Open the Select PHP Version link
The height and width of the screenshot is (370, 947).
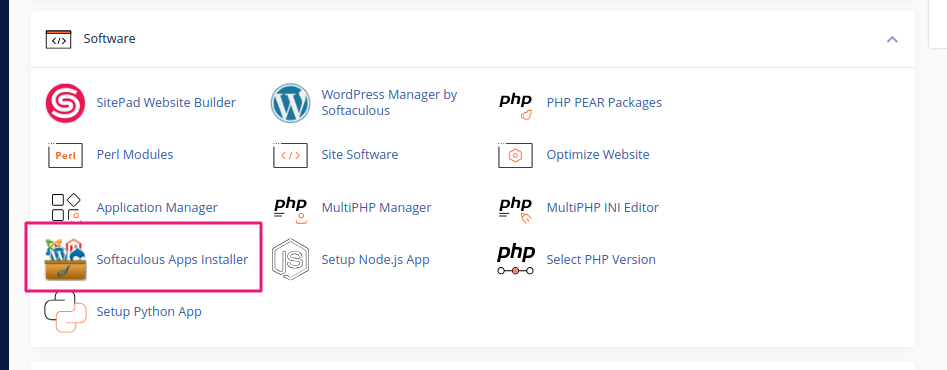(601, 260)
